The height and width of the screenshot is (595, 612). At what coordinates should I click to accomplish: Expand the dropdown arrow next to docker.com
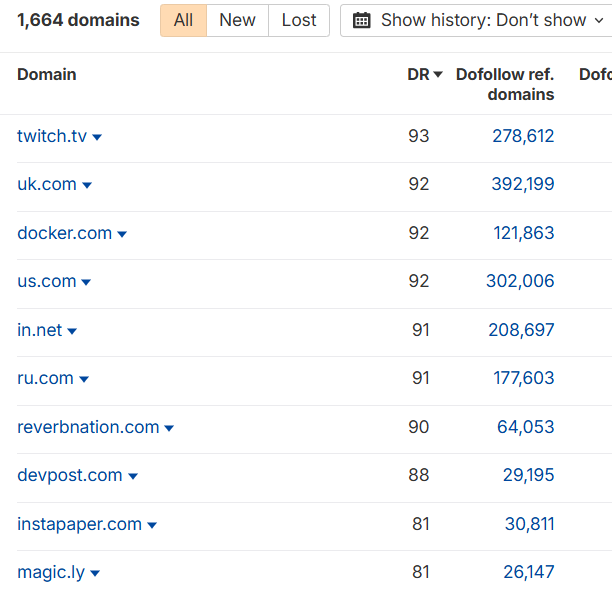point(122,235)
